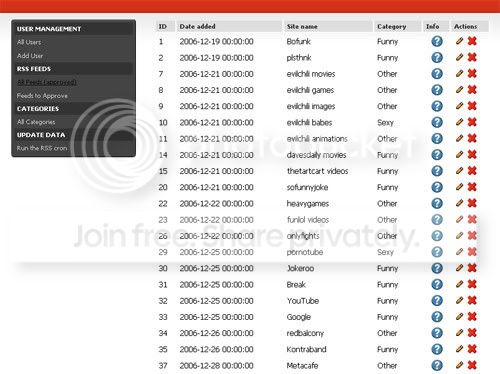Edit the plsthnk feed with pencil
This screenshot has height=374, width=500.
tap(459, 57)
